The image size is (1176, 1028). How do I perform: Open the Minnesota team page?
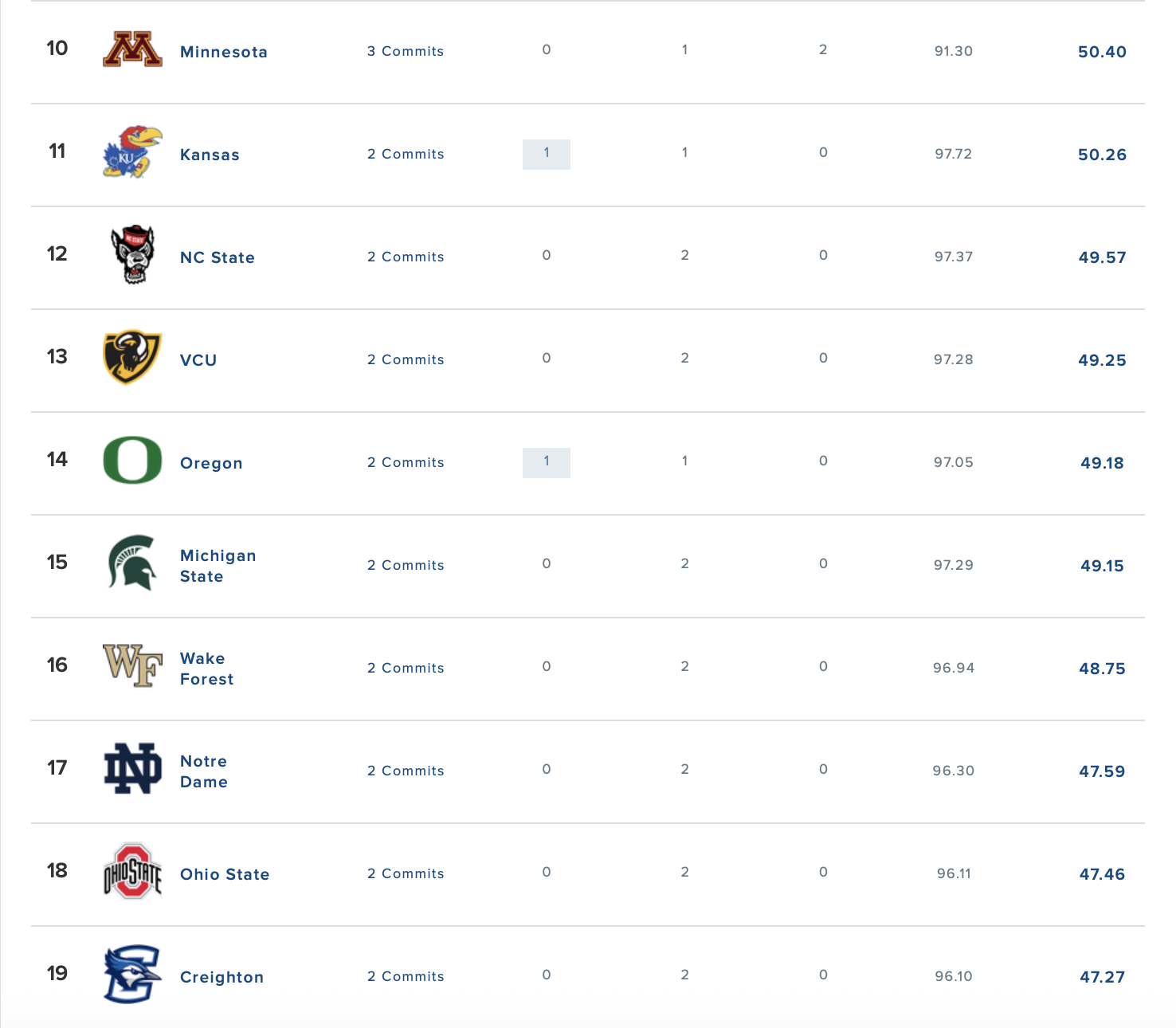point(224,51)
